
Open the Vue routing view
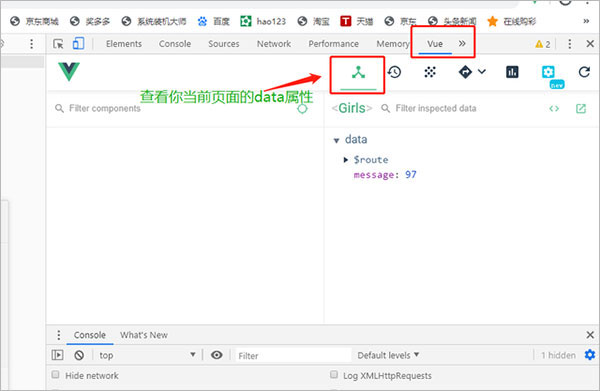click(x=465, y=72)
